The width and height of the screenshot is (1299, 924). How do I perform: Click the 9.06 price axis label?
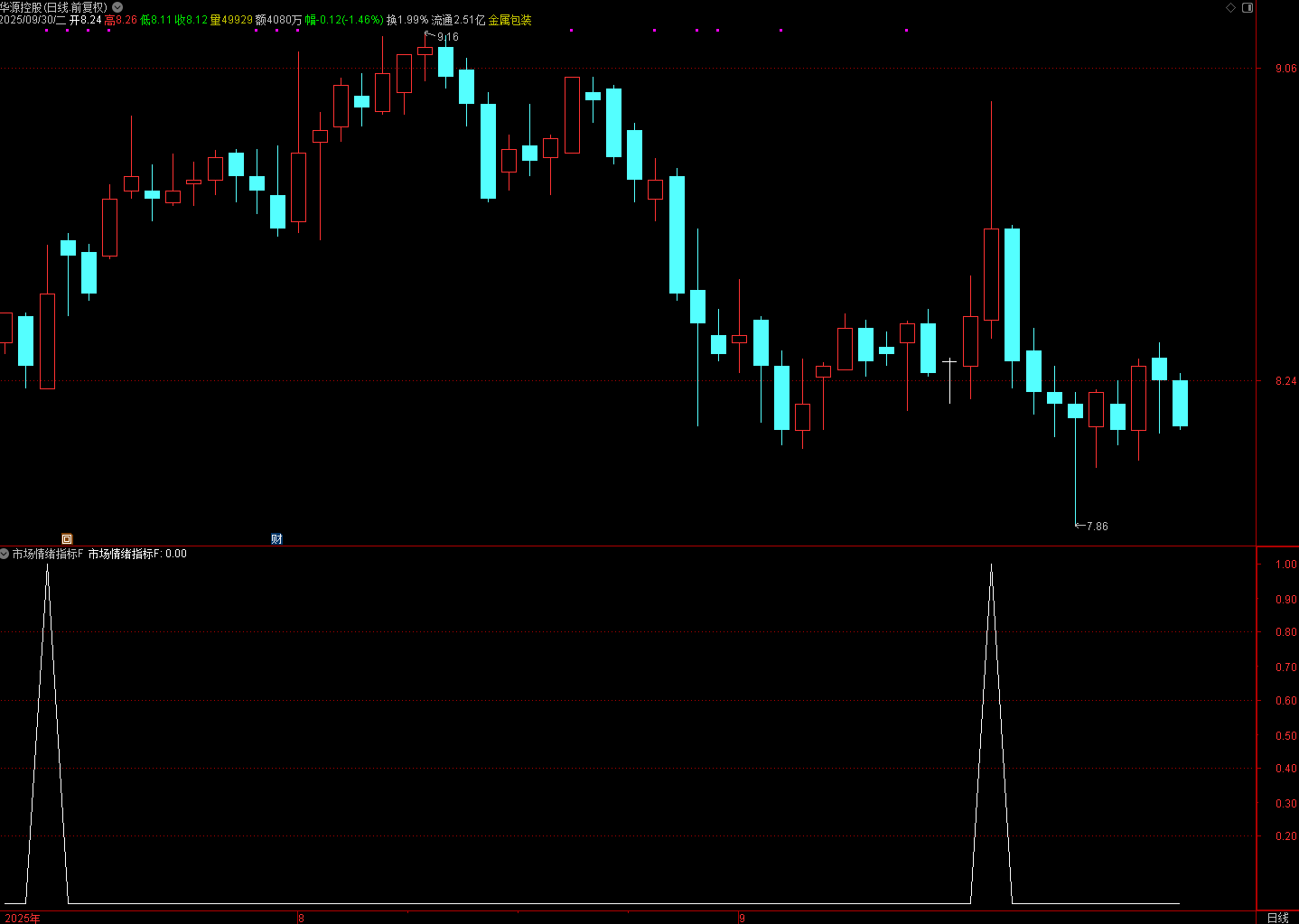[1285, 69]
